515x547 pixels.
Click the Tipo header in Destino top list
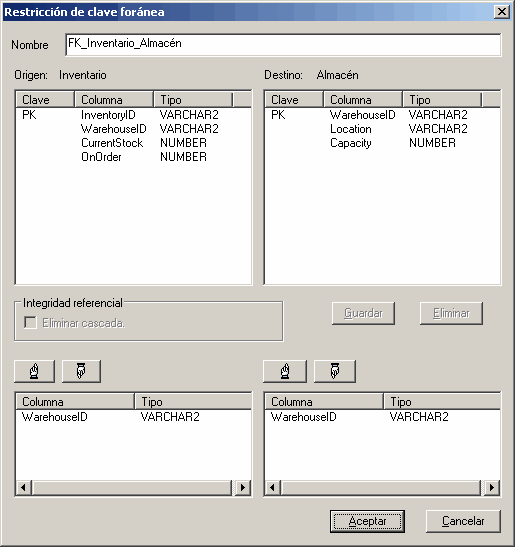click(442, 100)
